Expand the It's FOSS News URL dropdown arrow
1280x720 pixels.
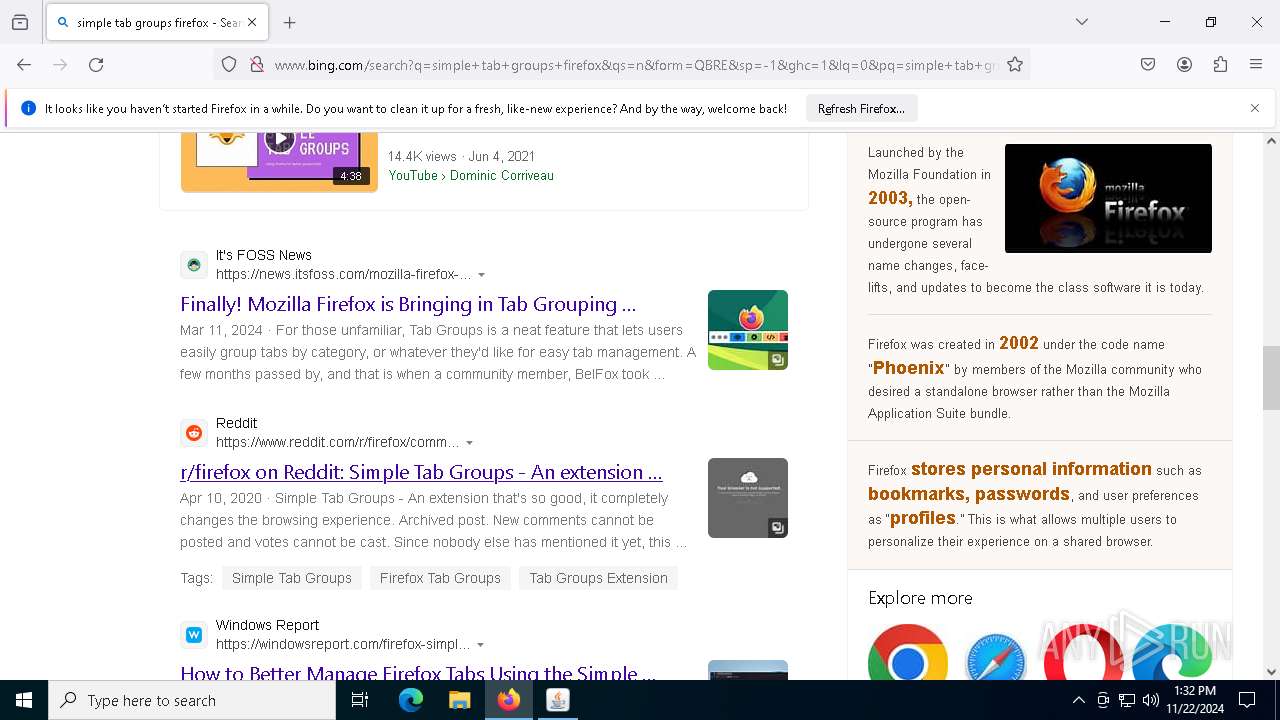481,275
